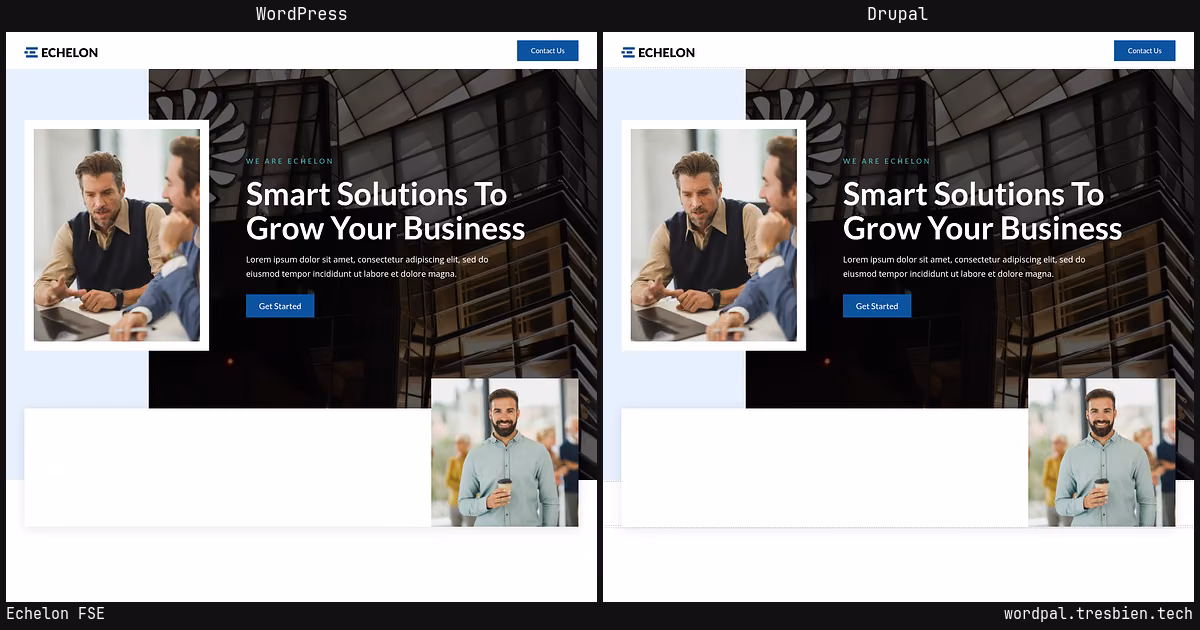This screenshot has width=1200, height=630.
Task: Click the Lorem ipsum paragraph in Drupal panel
Action: coord(964,266)
